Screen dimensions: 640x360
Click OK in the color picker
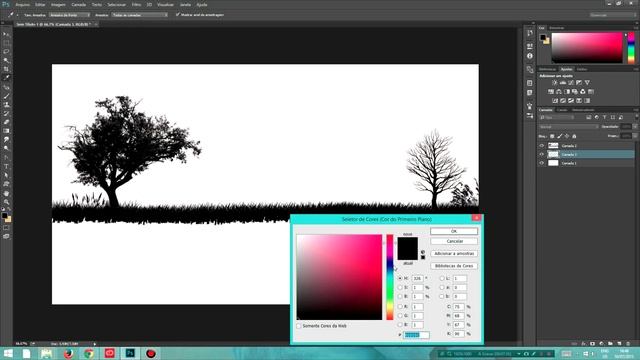click(454, 231)
